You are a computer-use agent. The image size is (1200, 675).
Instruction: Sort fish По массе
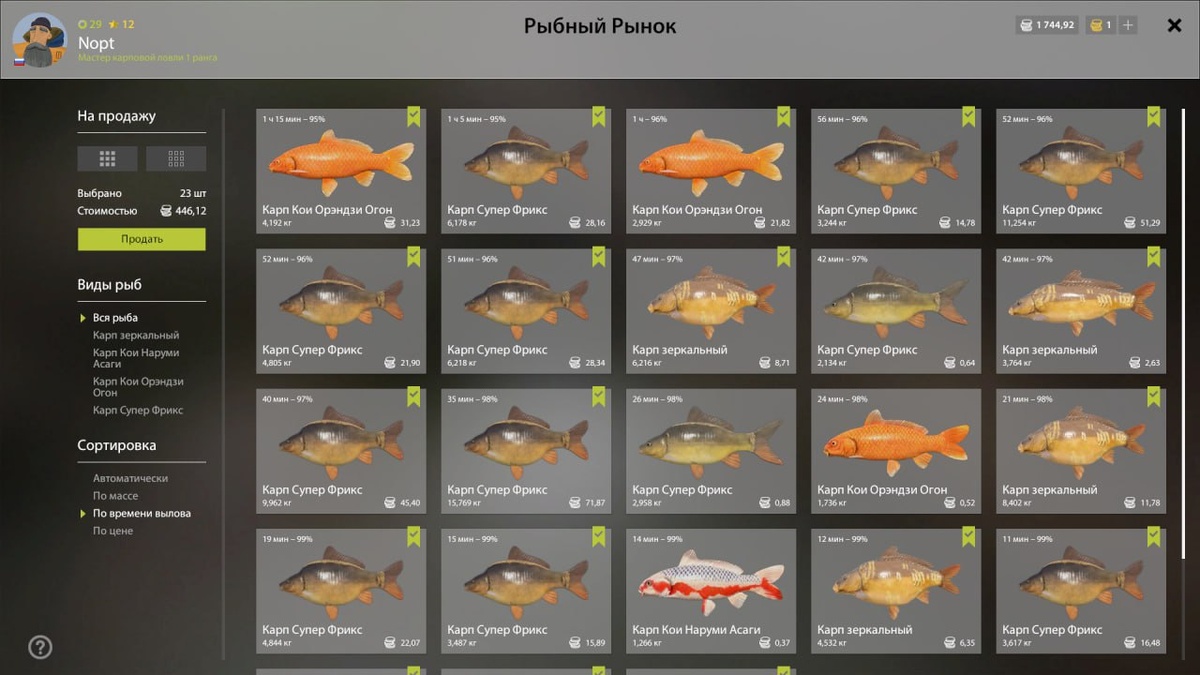coord(116,496)
